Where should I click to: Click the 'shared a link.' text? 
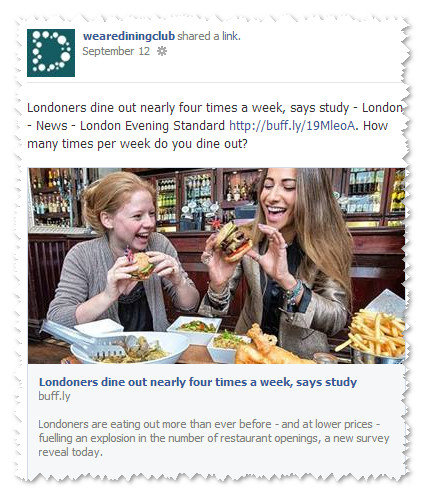209,36
